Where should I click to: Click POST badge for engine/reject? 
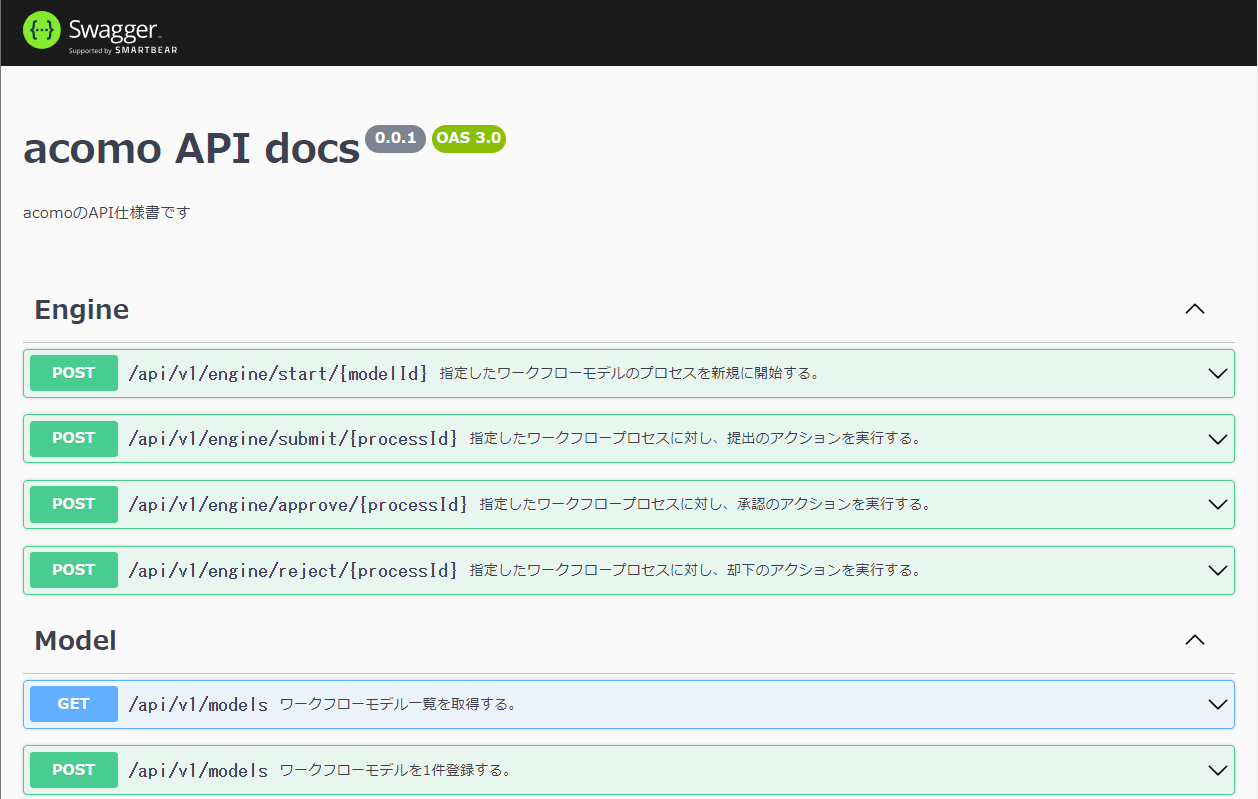tap(73, 570)
